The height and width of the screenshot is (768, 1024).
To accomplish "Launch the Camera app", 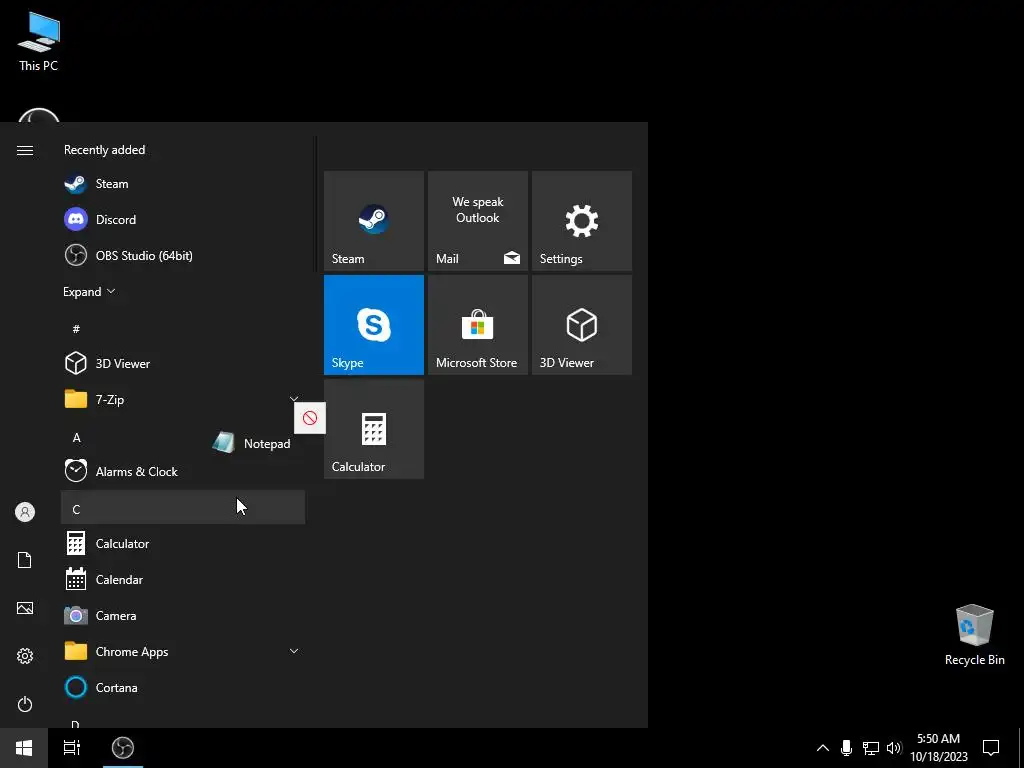I will tap(183, 615).
